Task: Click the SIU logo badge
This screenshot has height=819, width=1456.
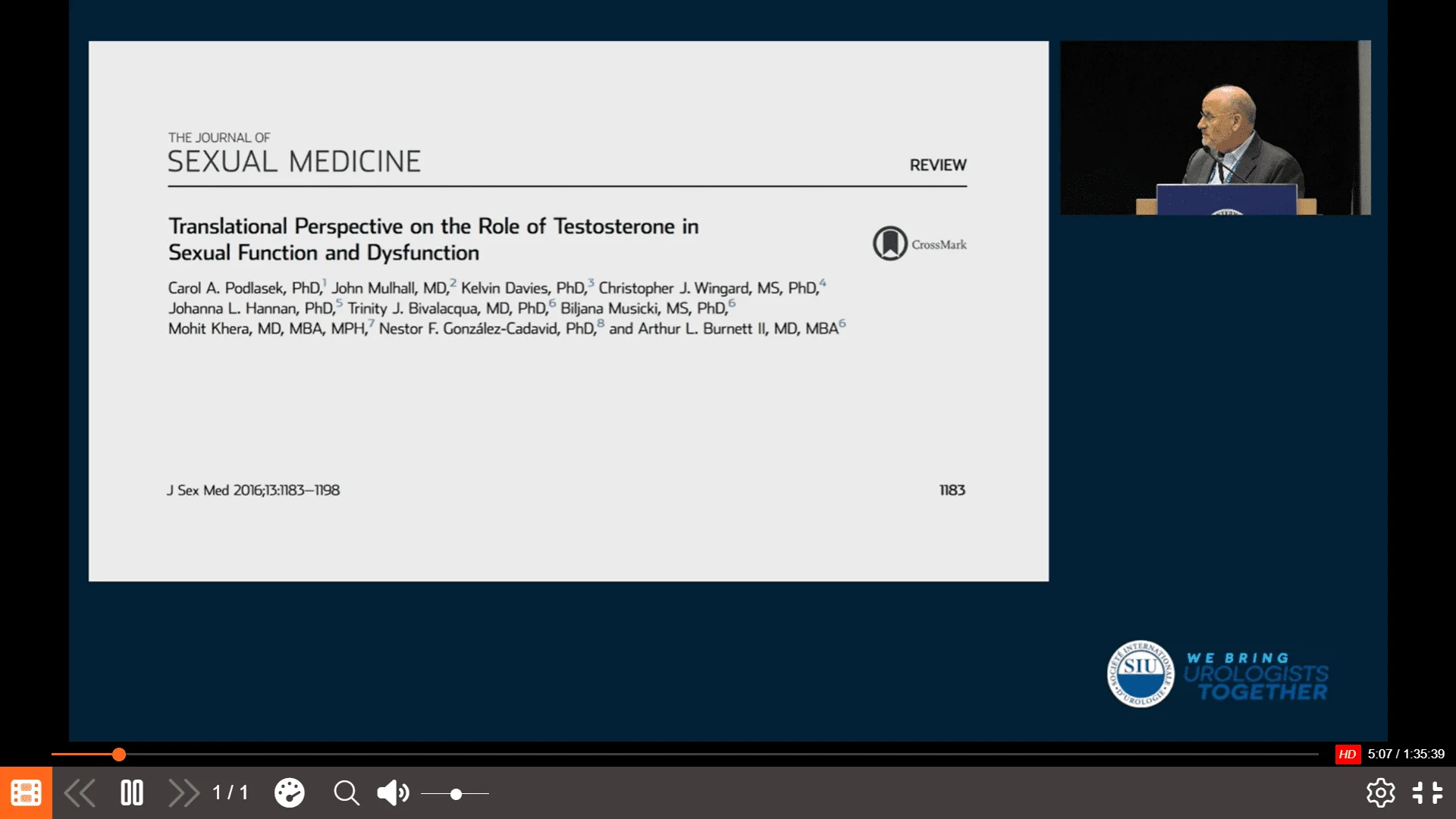Action: point(1140,673)
